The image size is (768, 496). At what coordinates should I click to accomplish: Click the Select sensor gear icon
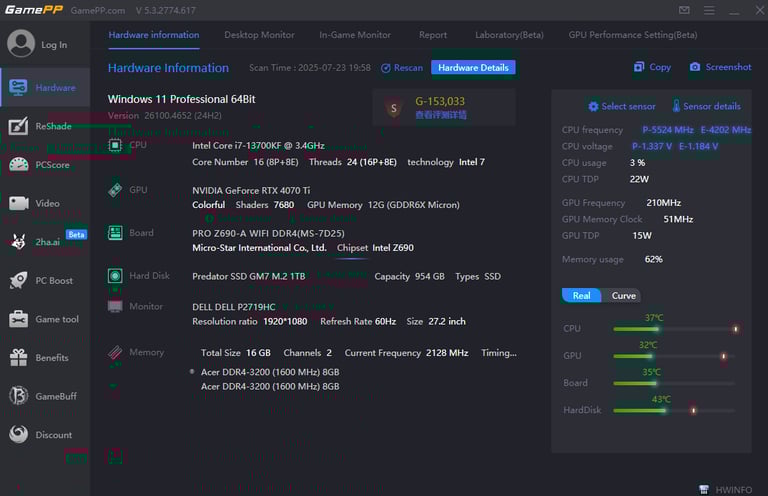593,106
